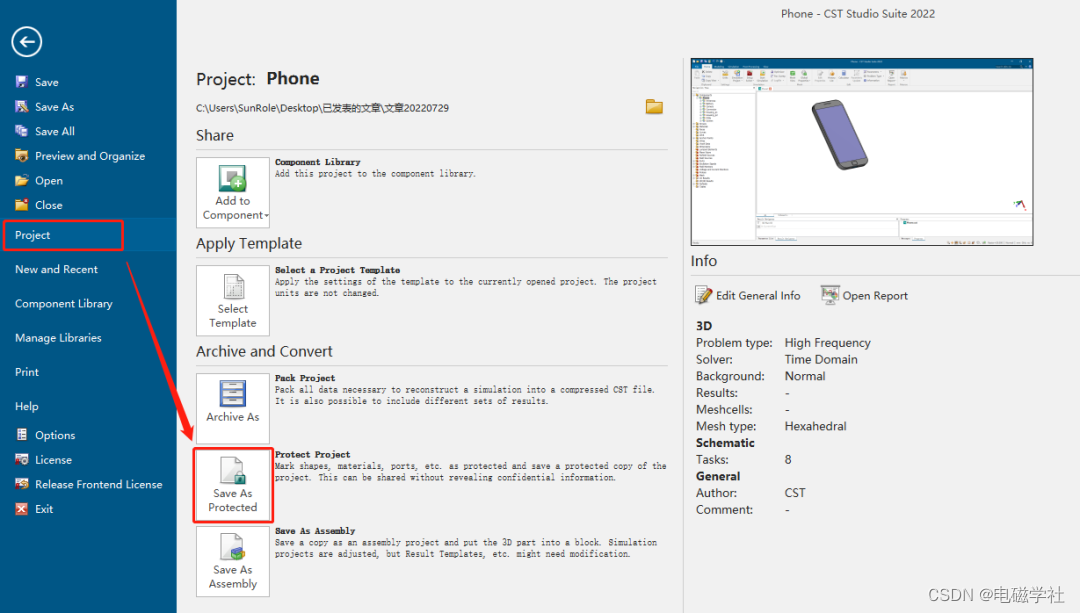The width and height of the screenshot is (1080, 613).
Task: Click the Save As Protected button
Action: [x=233, y=486]
